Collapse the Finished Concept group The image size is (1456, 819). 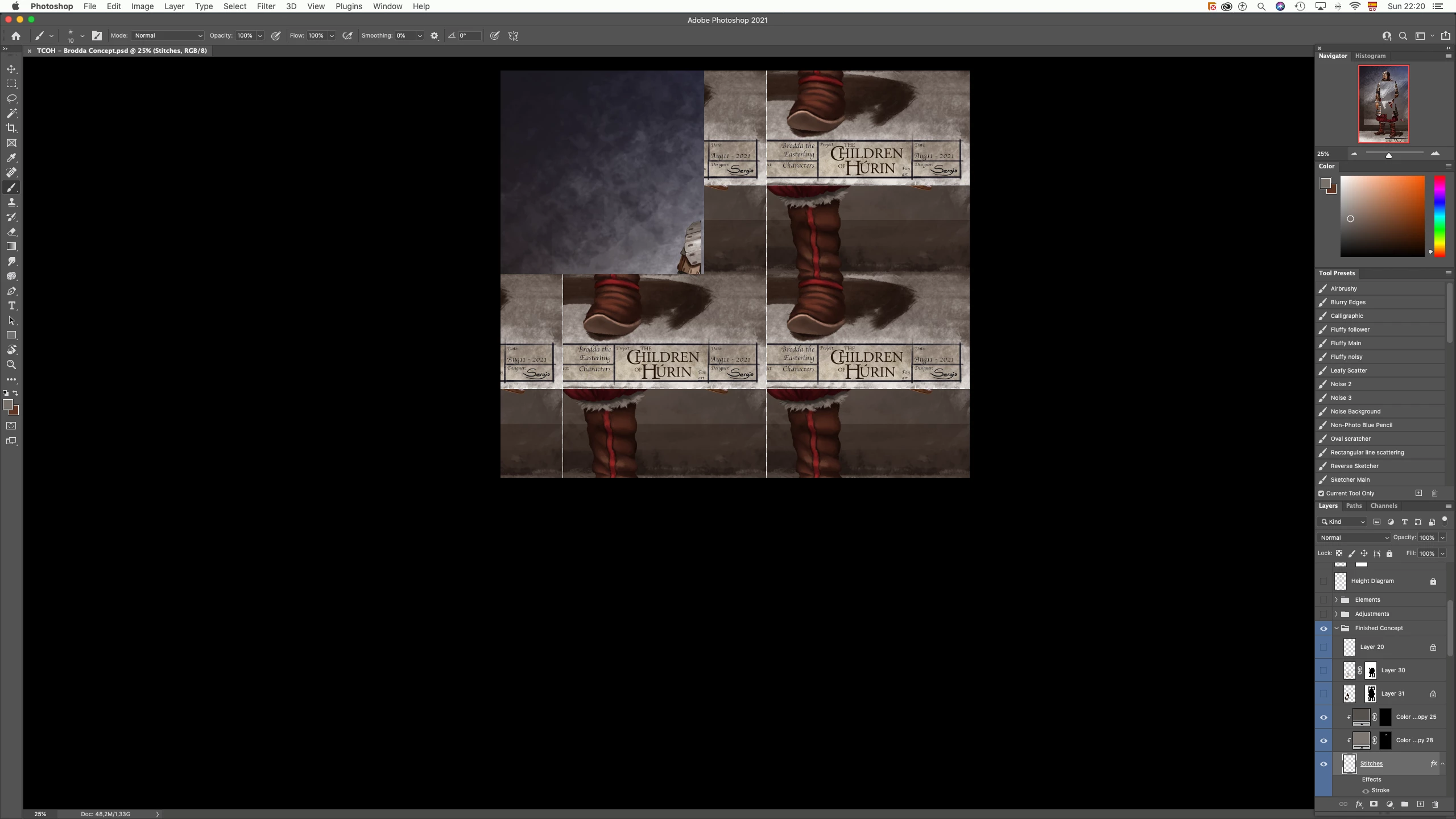(x=1336, y=628)
